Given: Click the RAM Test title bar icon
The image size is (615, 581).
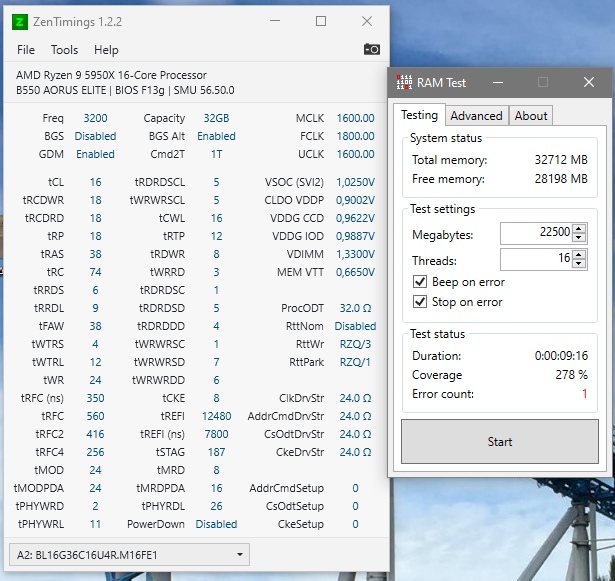Looking at the screenshot, I should pos(404,82).
